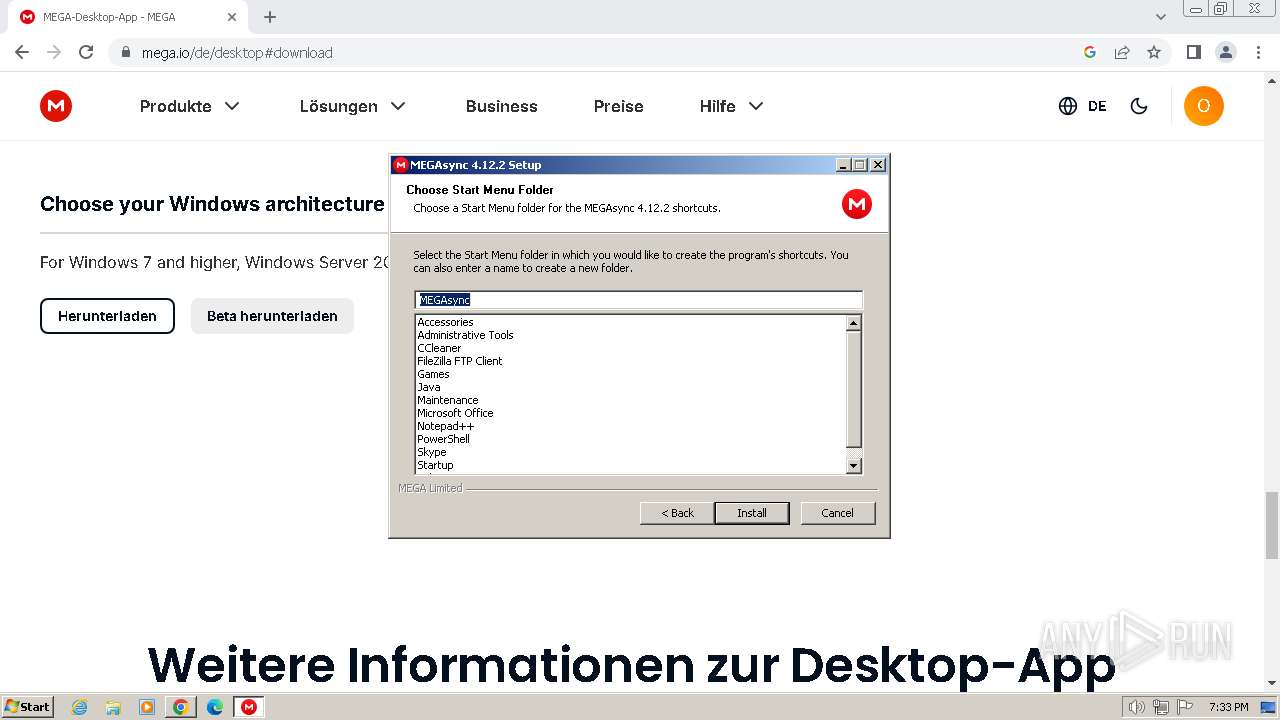Image resolution: width=1280 pixels, height=720 pixels.
Task: Minimize the Chrome browser window
Action: [1197, 9]
